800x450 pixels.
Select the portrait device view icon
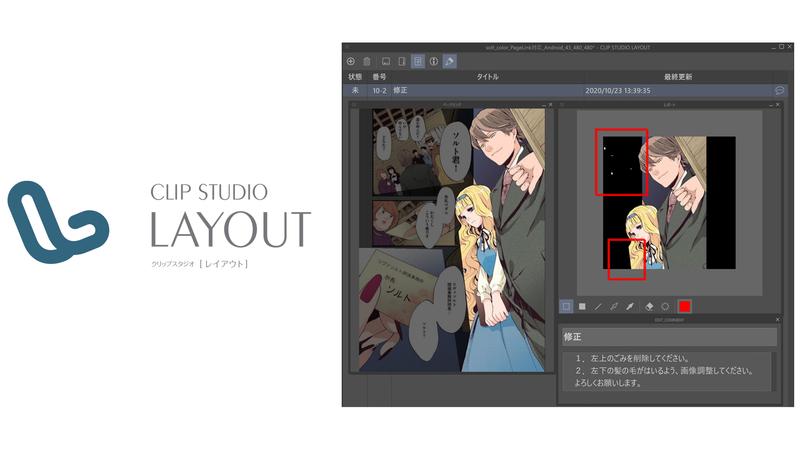pos(402,61)
